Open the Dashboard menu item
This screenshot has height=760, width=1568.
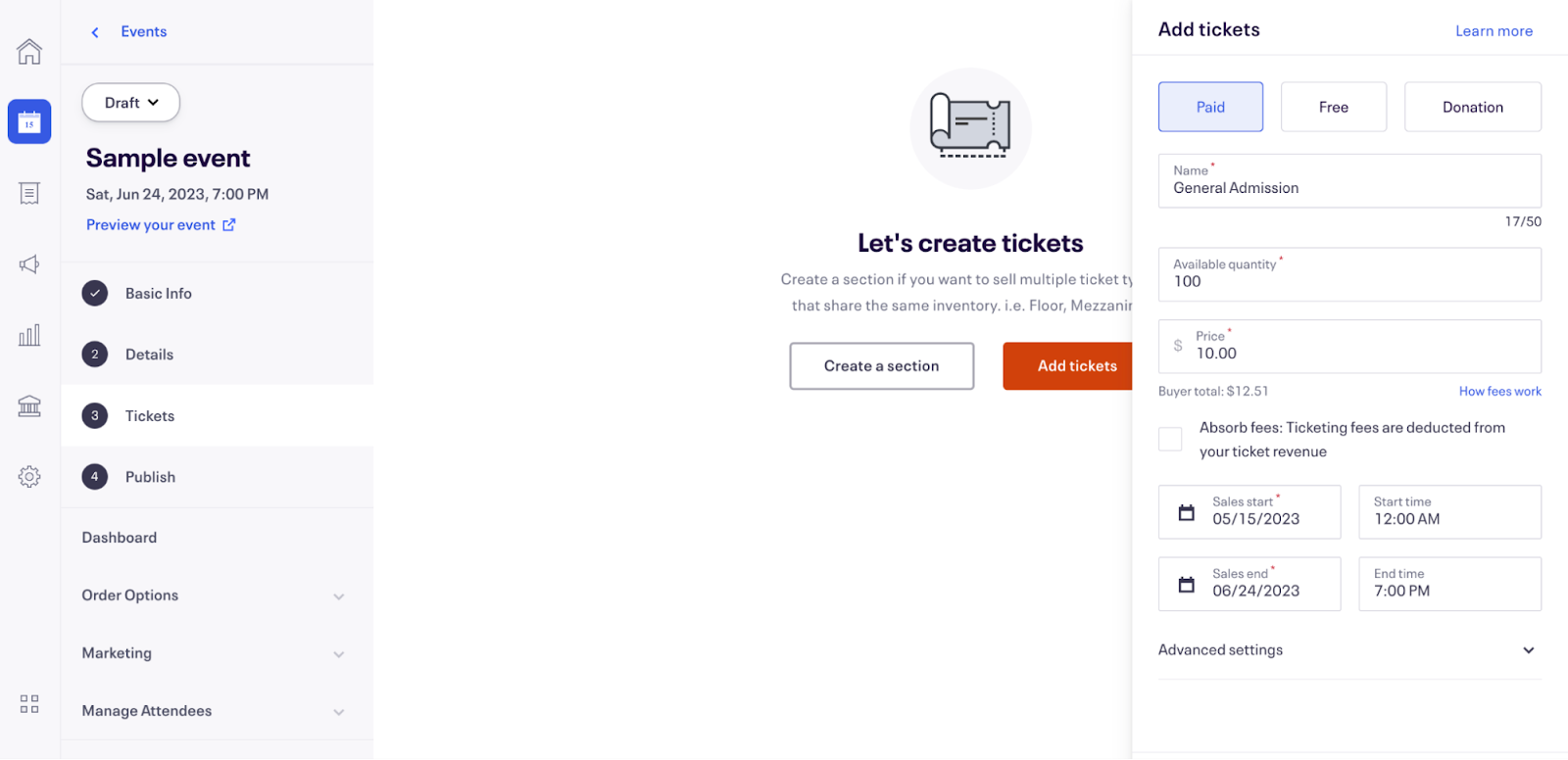pos(119,537)
